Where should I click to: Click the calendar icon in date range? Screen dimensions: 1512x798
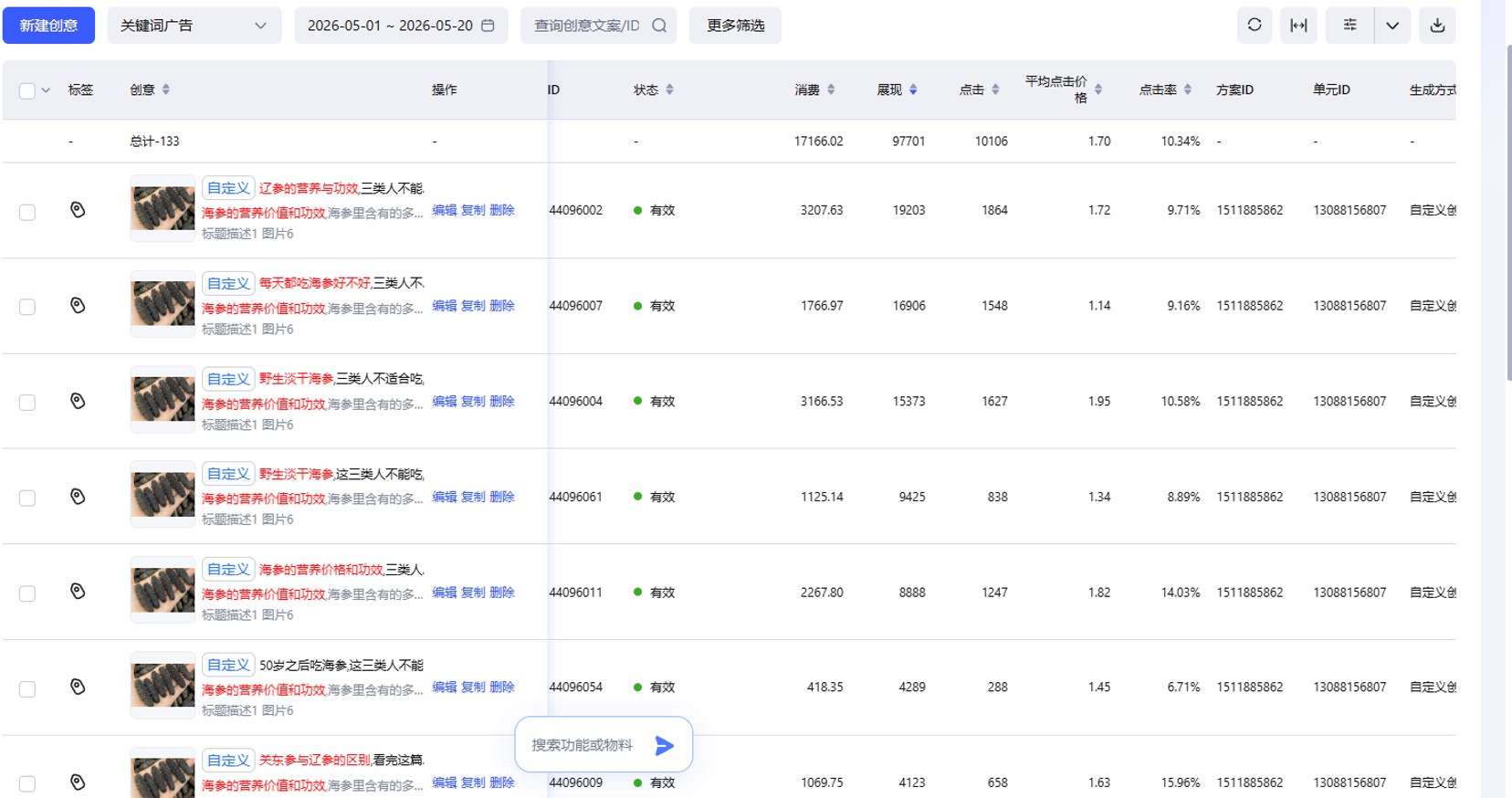488,26
